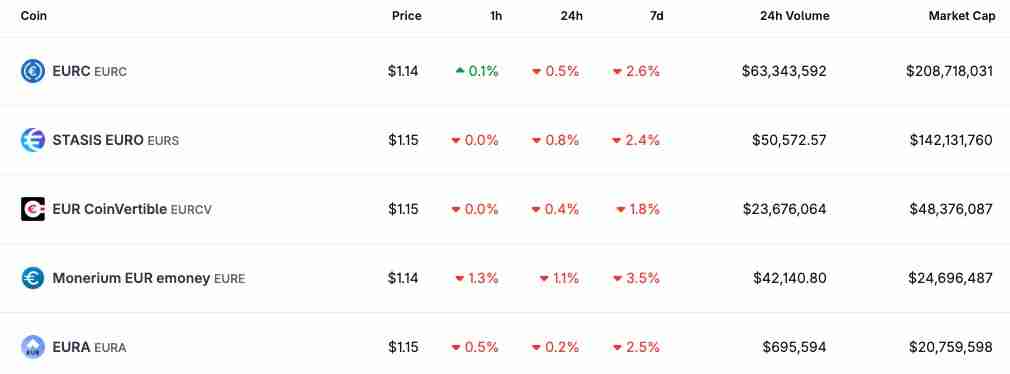
Task: Sort by 1h change column header
Action: 496,16
